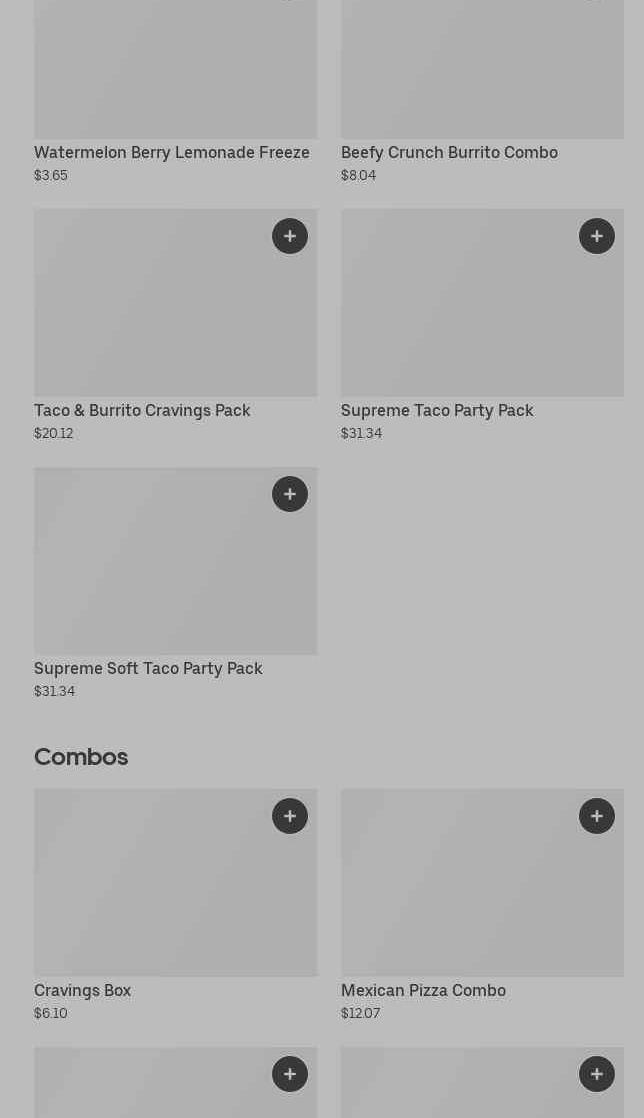The image size is (644, 1118).
Task: Click the Combos section heading
Action: (x=81, y=756)
